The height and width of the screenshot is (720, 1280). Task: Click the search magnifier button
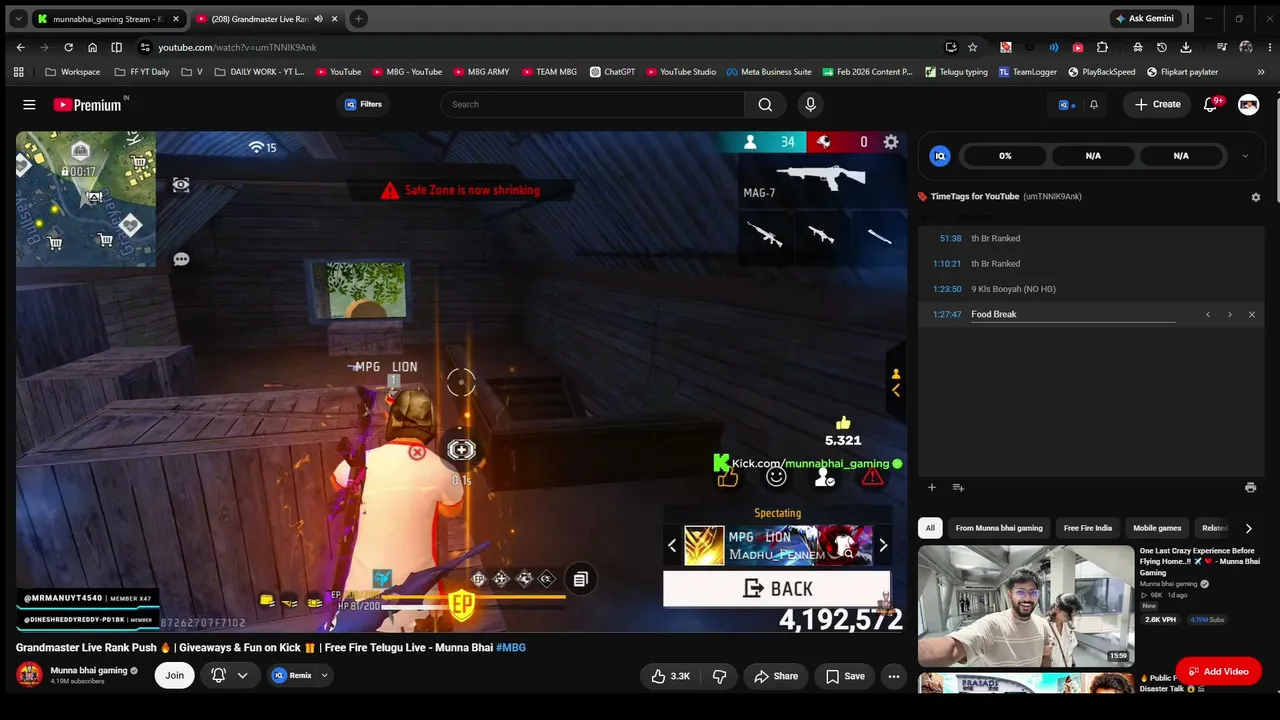tap(765, 104)
